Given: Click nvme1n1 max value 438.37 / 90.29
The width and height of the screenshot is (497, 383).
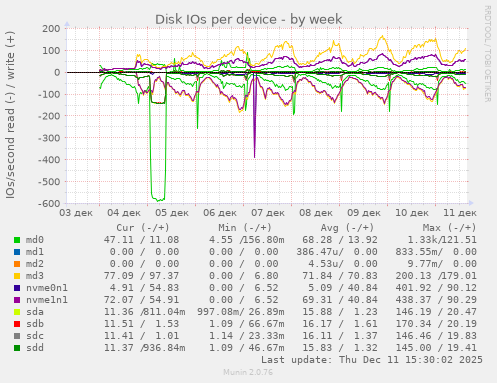Looking at the screenshot, I should point(436,300).
